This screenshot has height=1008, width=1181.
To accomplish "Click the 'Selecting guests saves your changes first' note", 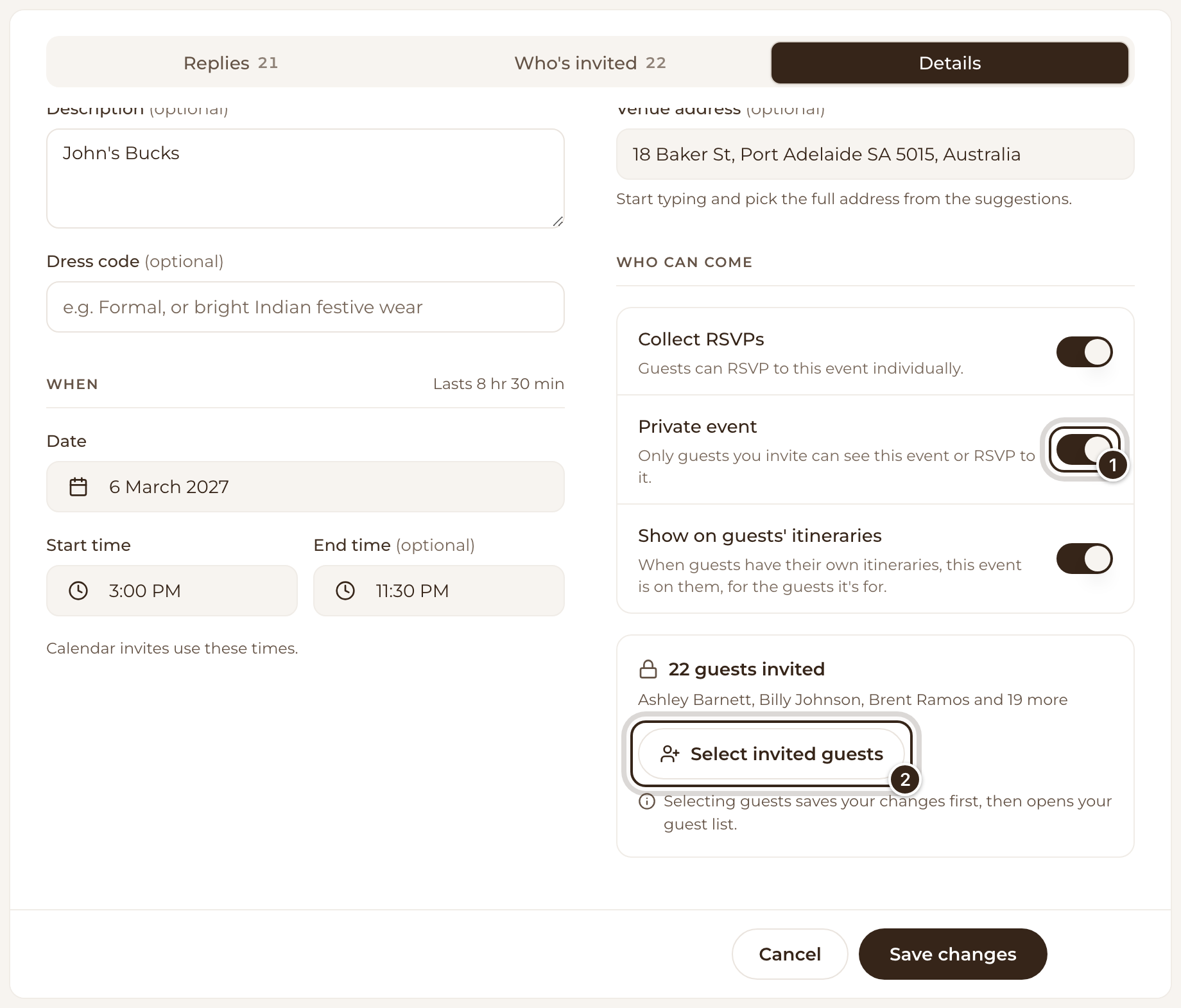I will click(888, 813).
